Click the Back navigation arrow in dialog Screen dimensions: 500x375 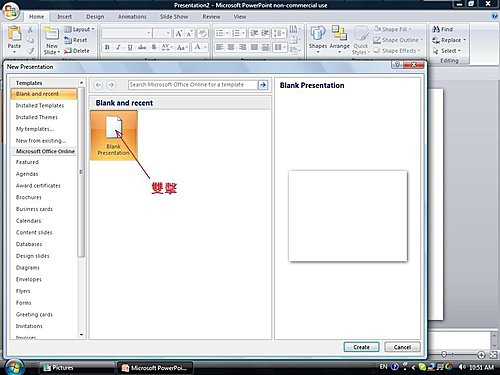point(98,85)
